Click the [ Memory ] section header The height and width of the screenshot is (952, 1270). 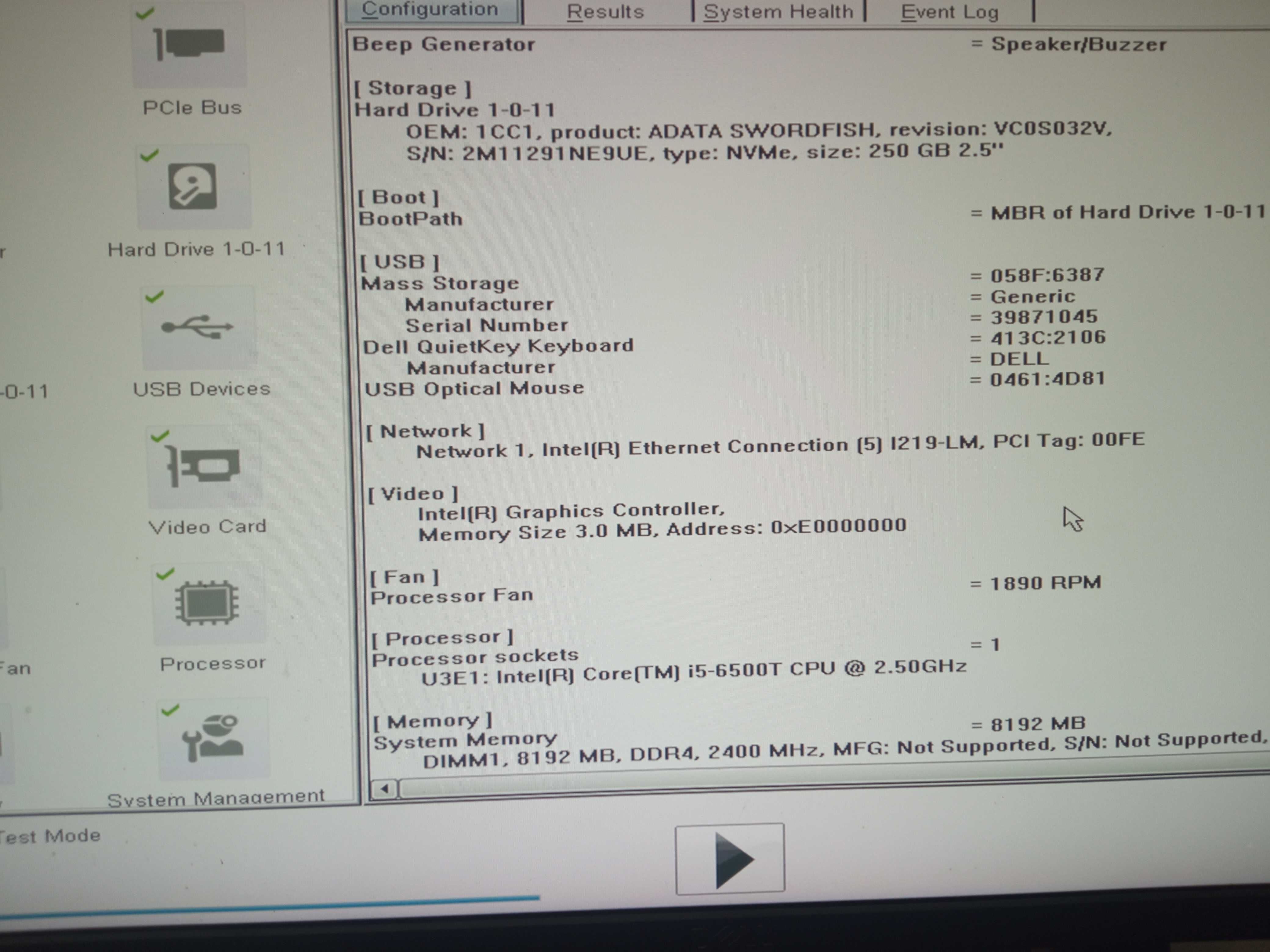(x=432, y=722)
